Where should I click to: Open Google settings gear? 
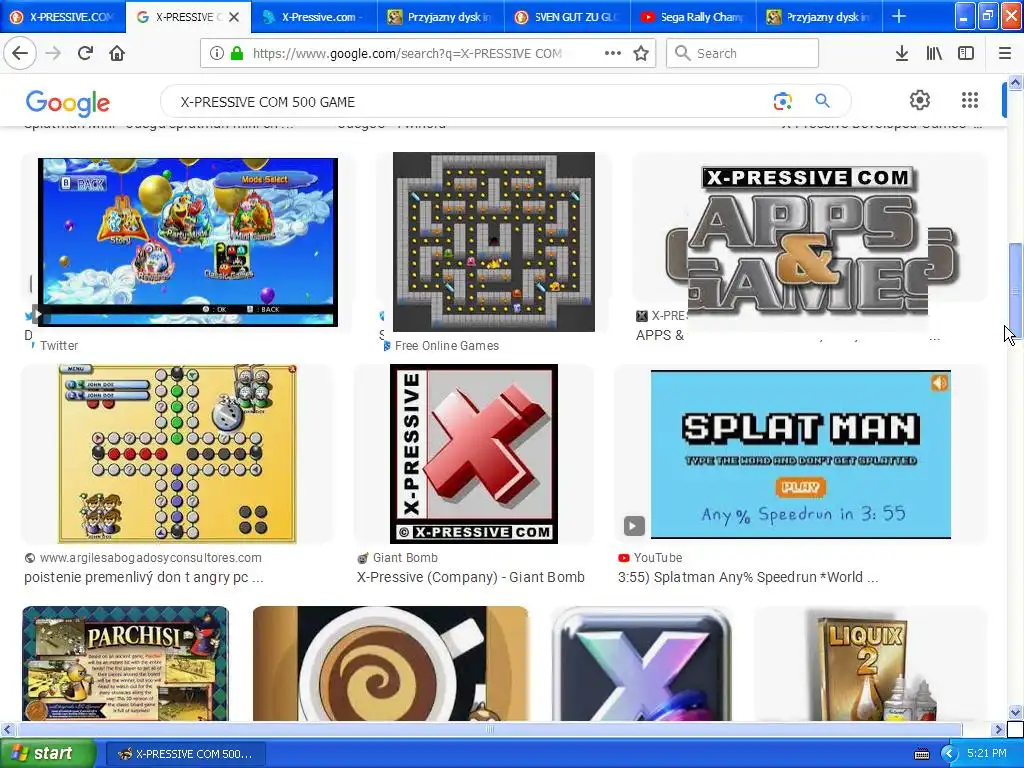pos(920,100)
